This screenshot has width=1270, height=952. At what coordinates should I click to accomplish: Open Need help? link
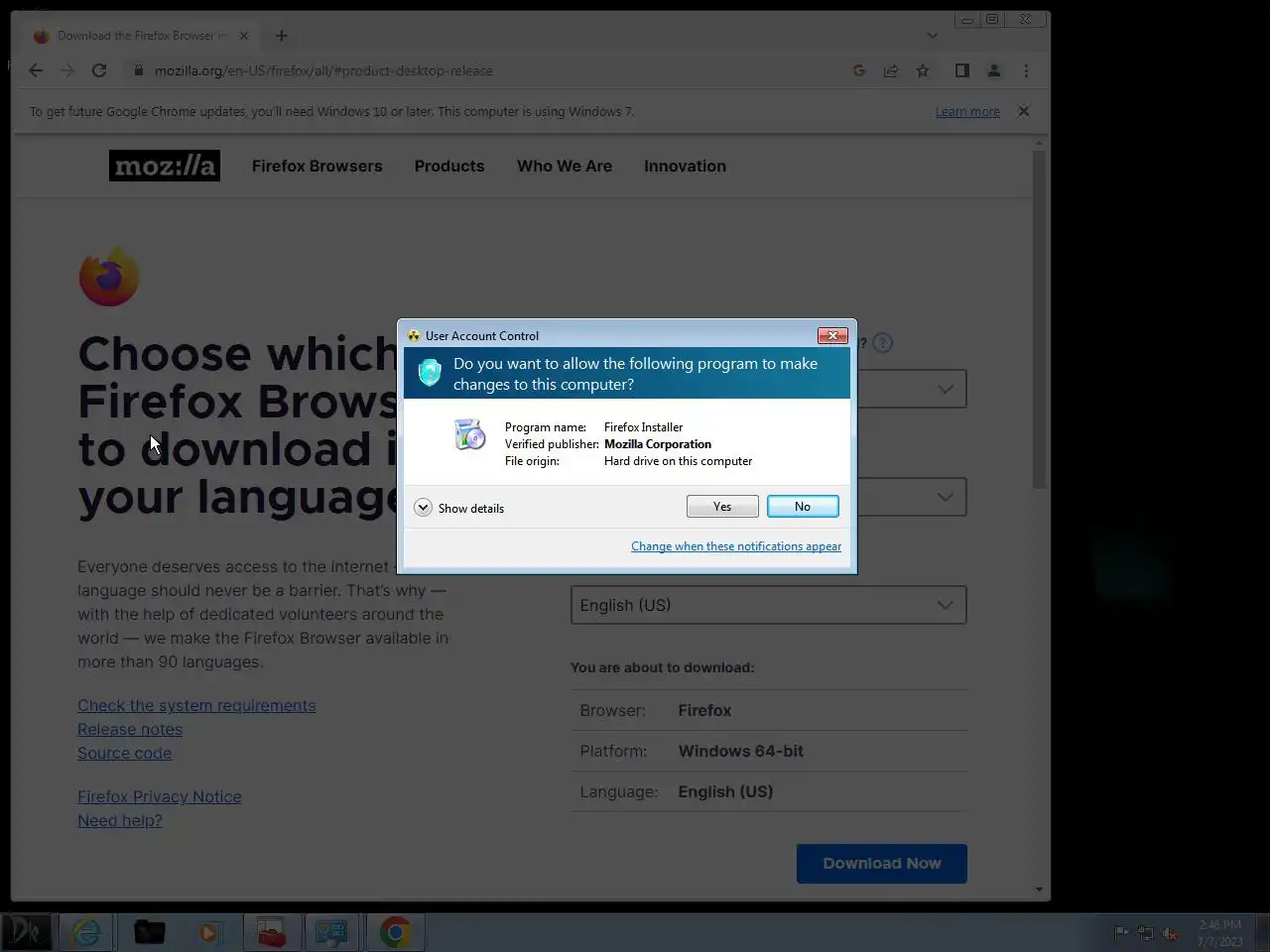120,821
